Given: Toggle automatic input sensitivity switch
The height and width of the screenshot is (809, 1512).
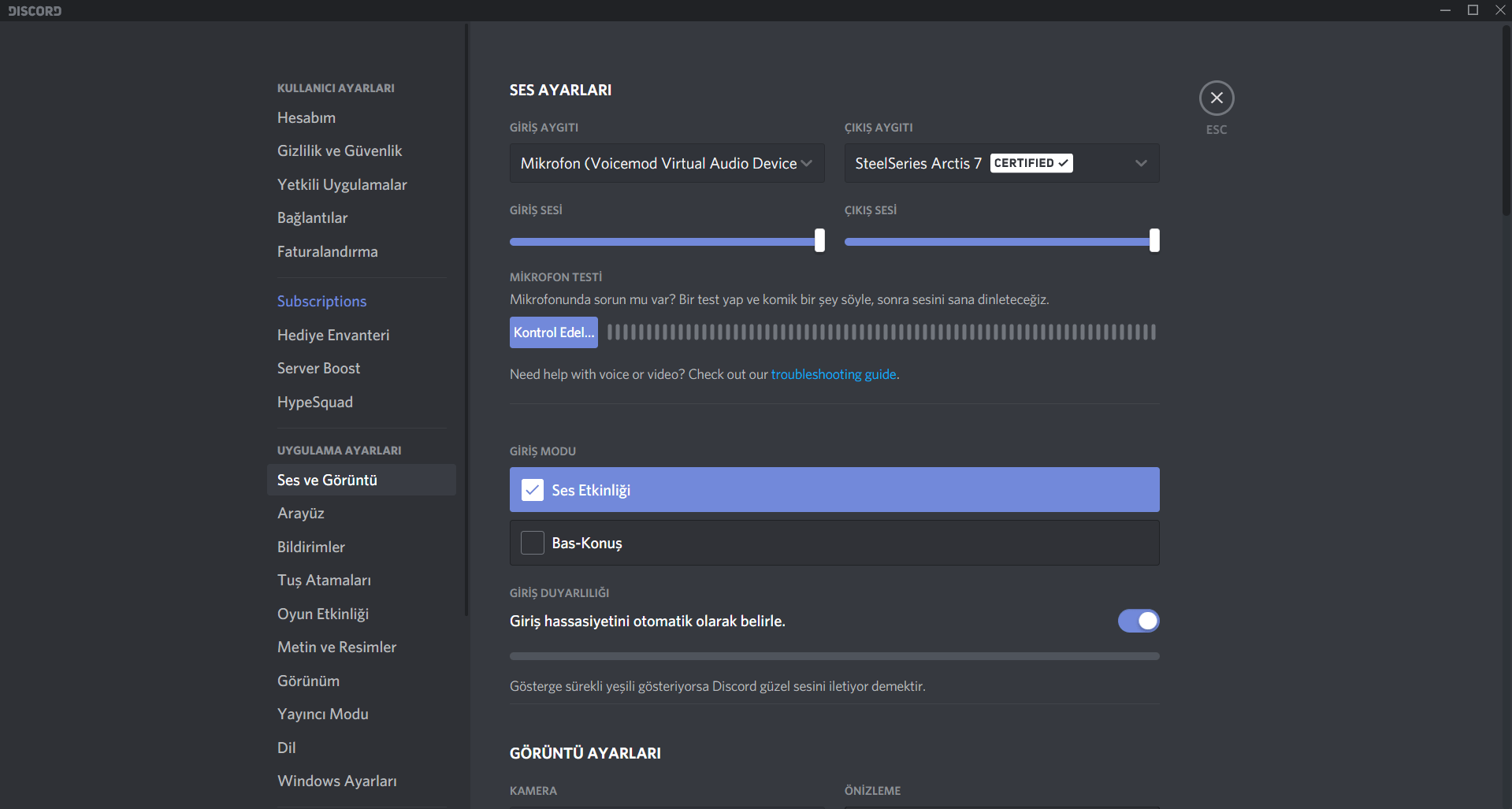Looking at the screenshot, I should tap(1138, 621).
